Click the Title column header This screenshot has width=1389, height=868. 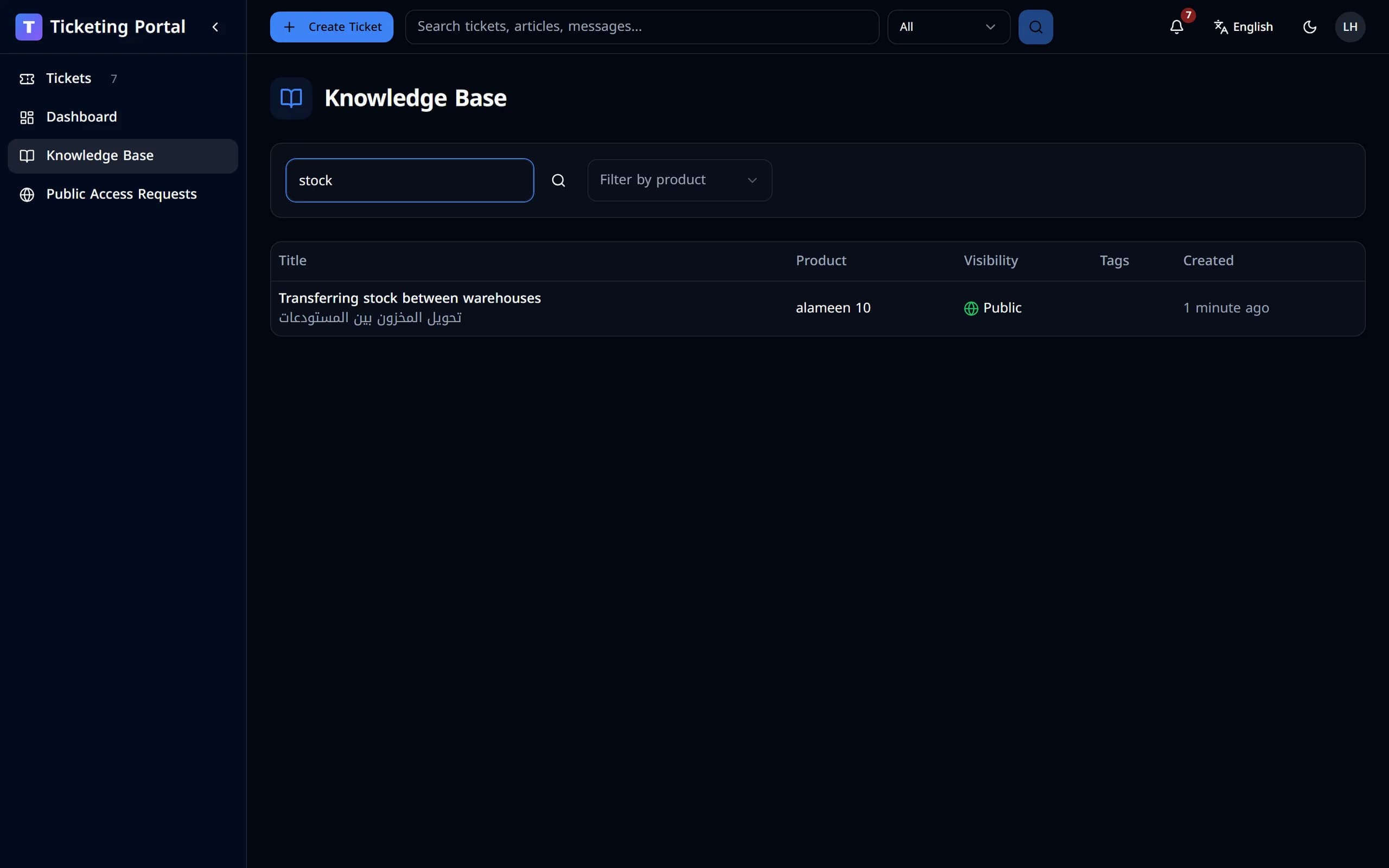click(293, 260)
